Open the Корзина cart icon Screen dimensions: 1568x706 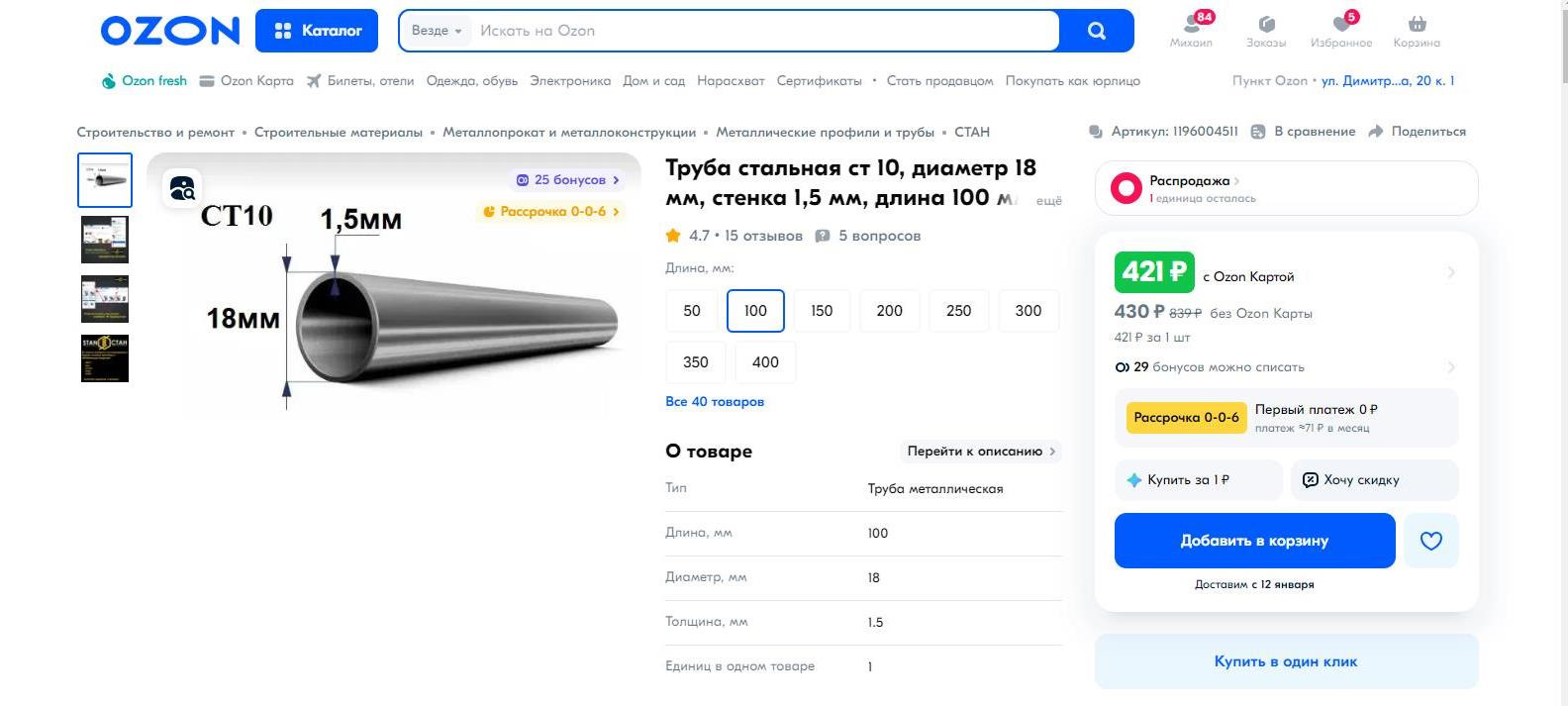1417,24
